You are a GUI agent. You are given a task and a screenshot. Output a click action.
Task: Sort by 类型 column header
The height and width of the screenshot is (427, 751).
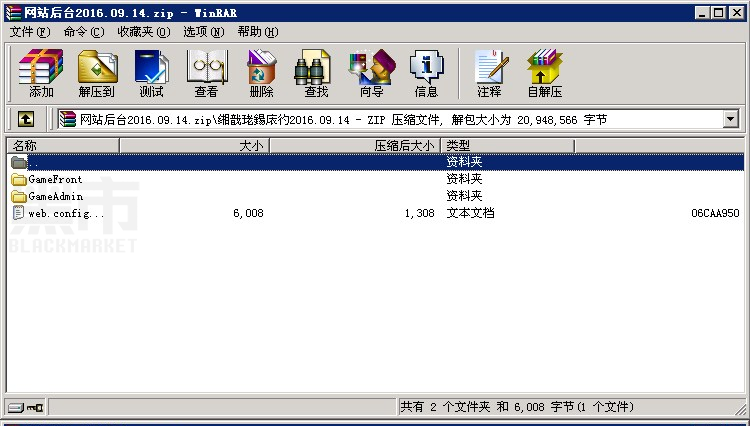tap(507, 146)
